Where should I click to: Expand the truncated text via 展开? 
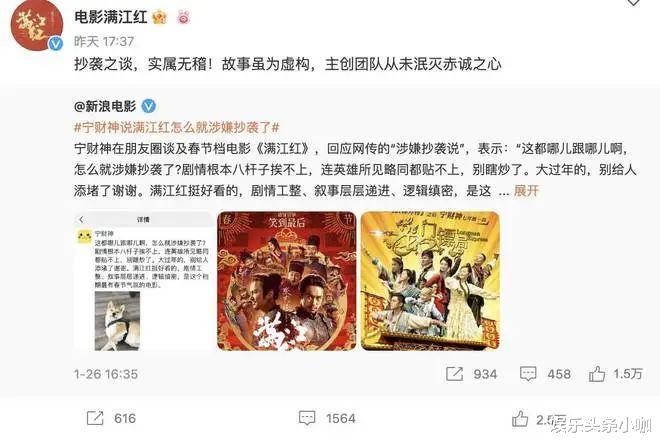coord(526,191)
